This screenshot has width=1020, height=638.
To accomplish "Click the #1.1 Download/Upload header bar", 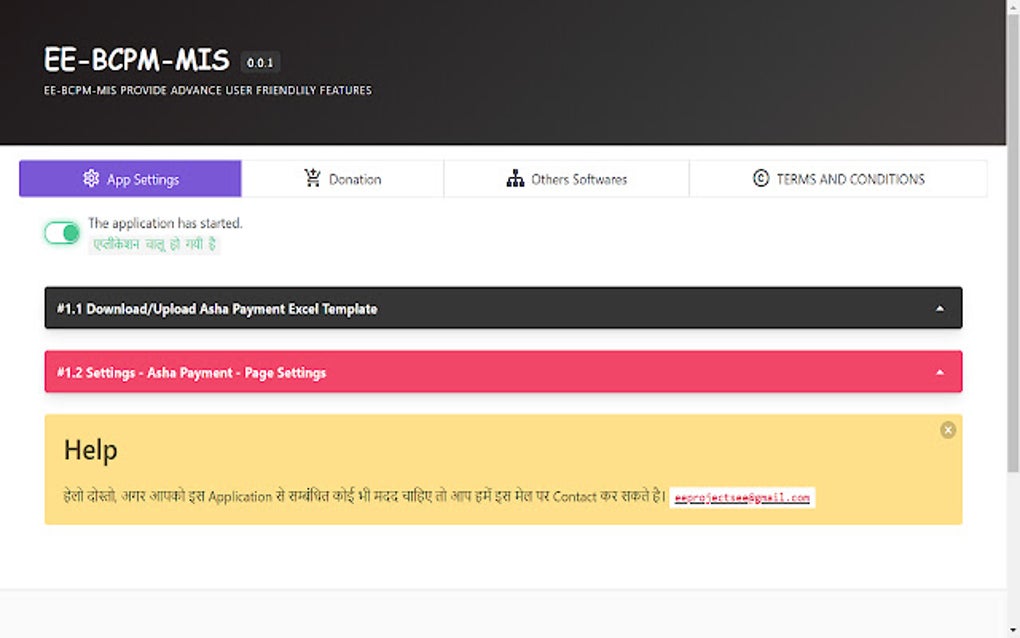I will coord(215,308).
